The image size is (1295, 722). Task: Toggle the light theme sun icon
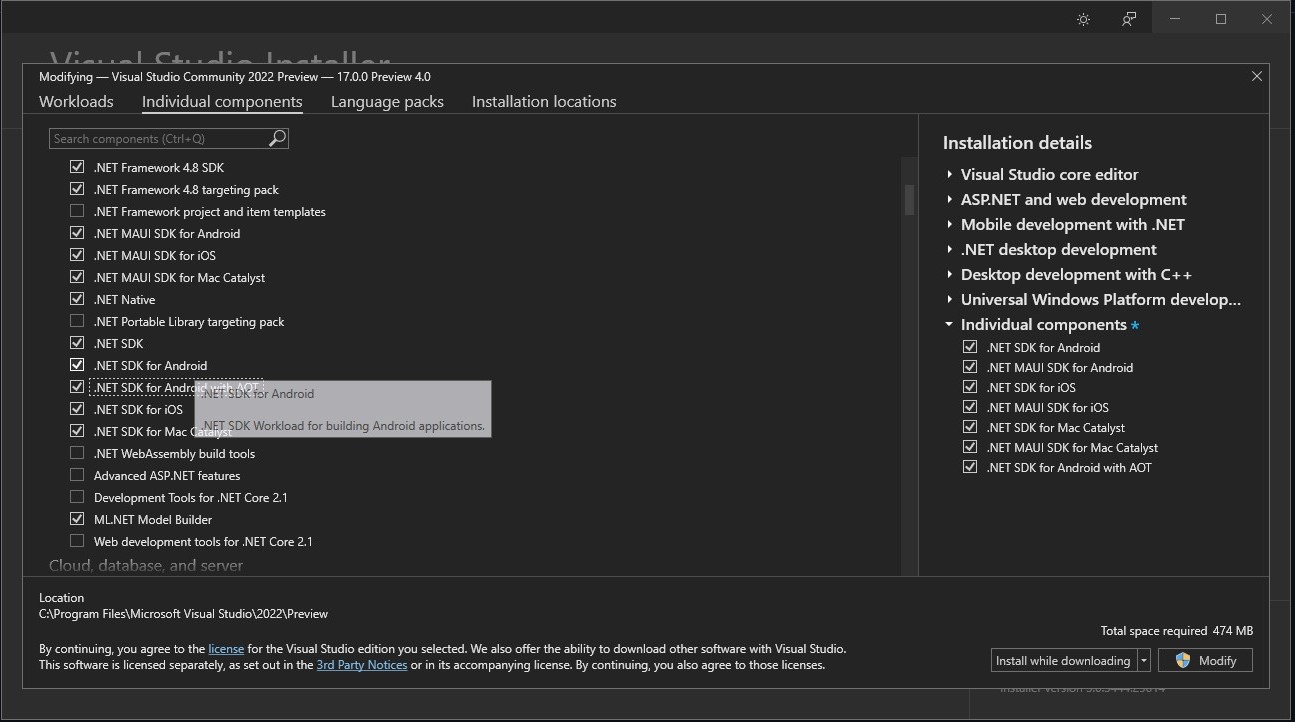1083,18
